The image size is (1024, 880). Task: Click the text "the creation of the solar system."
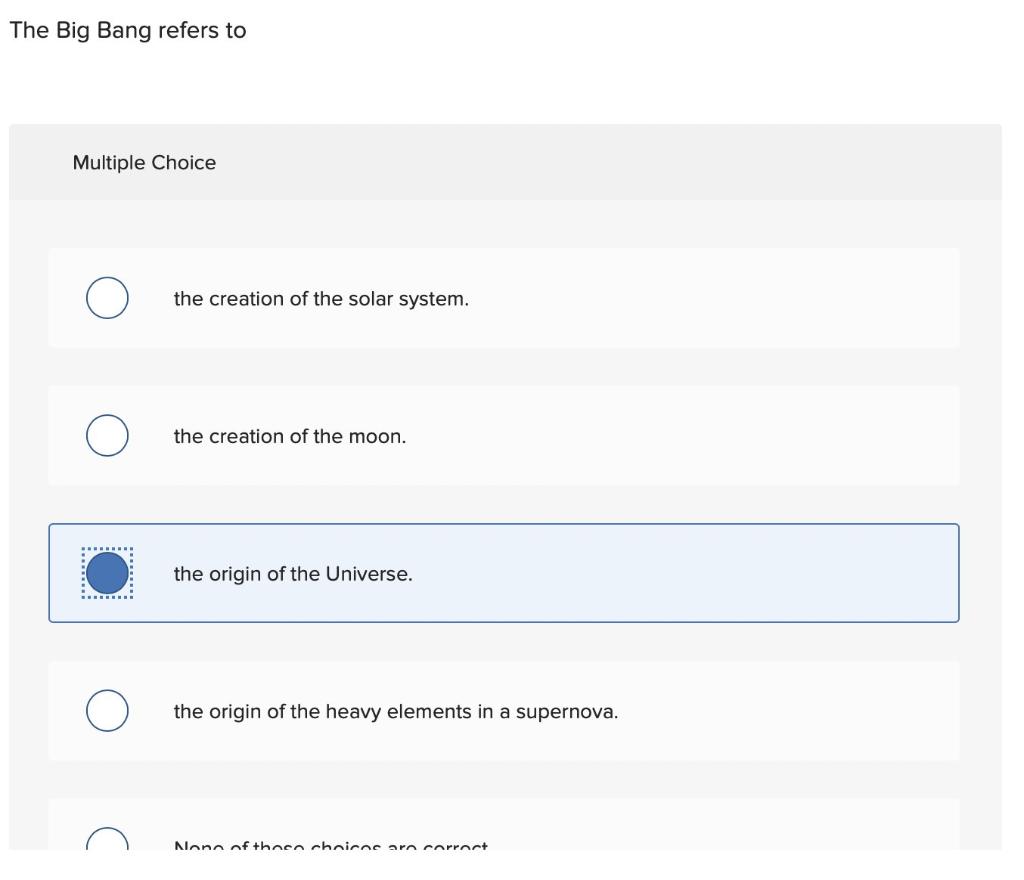(x=322, y=297)
